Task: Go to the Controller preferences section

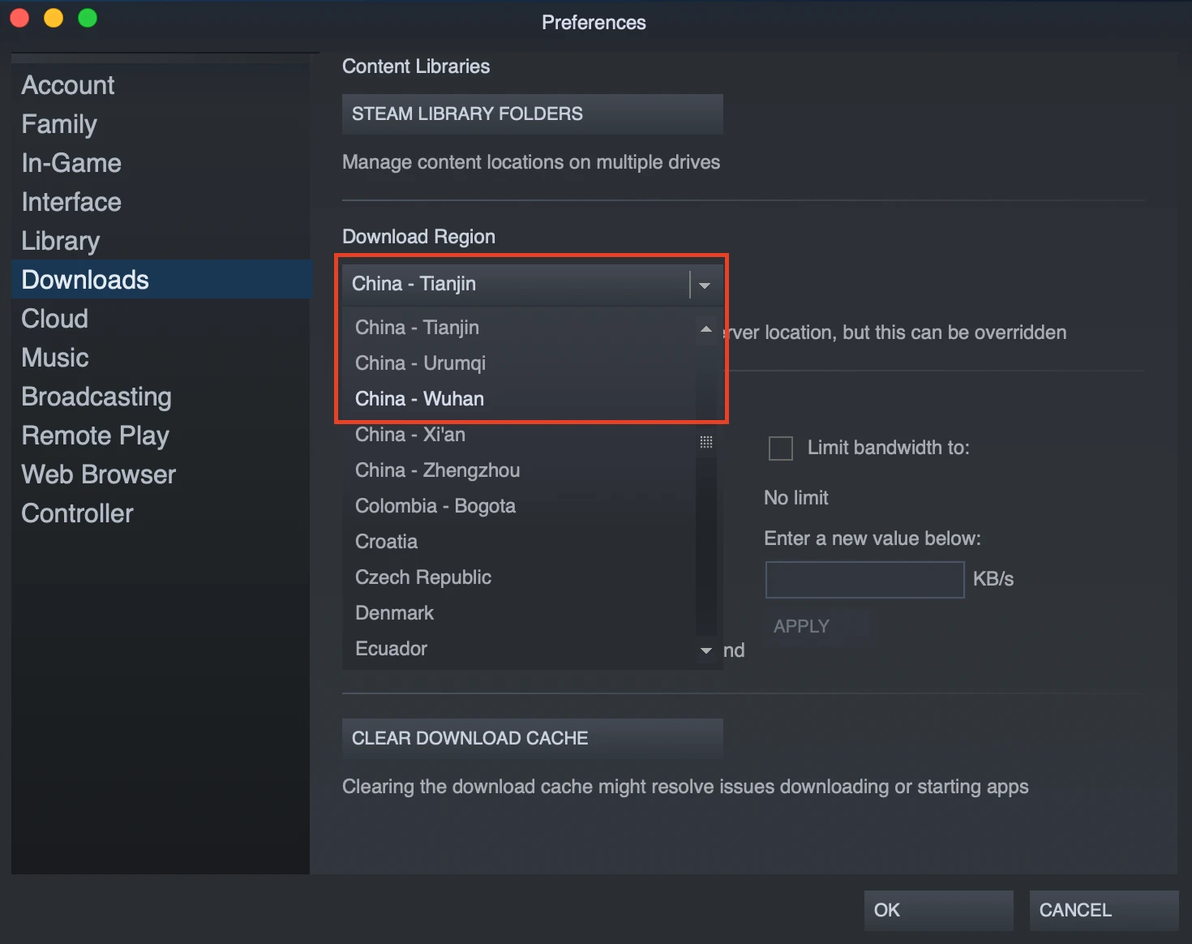Action: click(x=77, y=514)
